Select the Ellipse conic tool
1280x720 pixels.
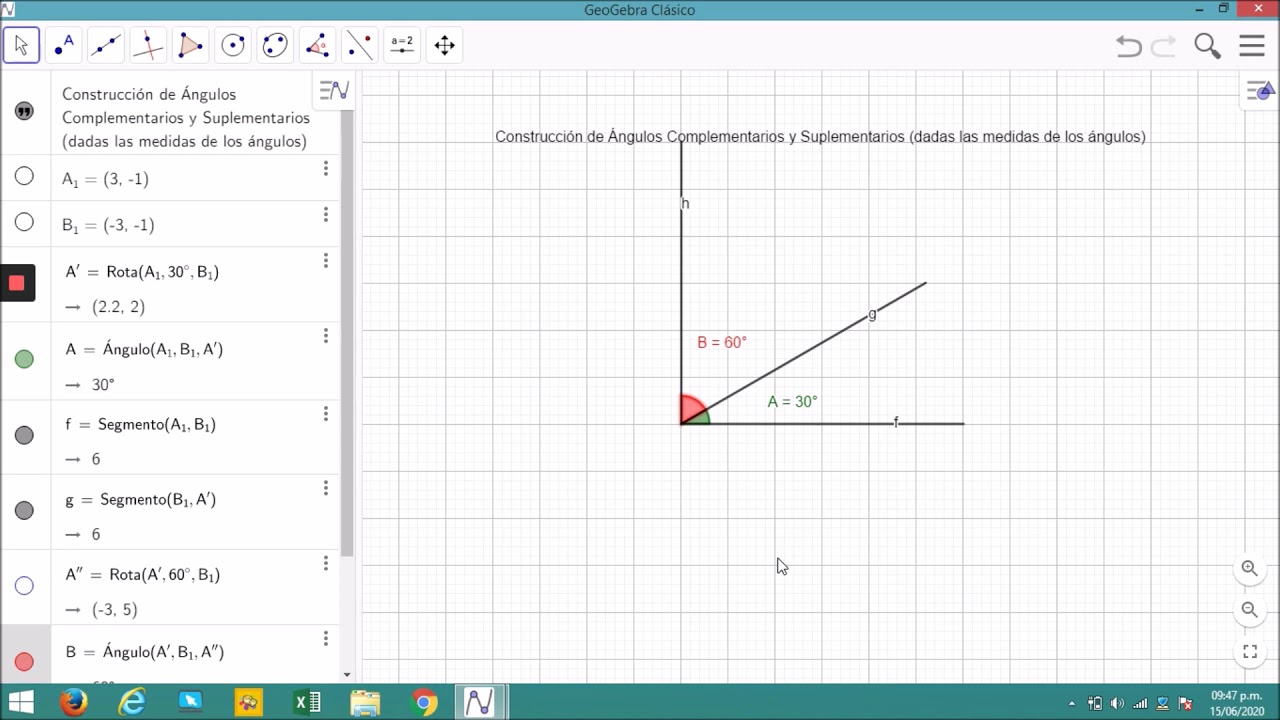coord(275,45)
